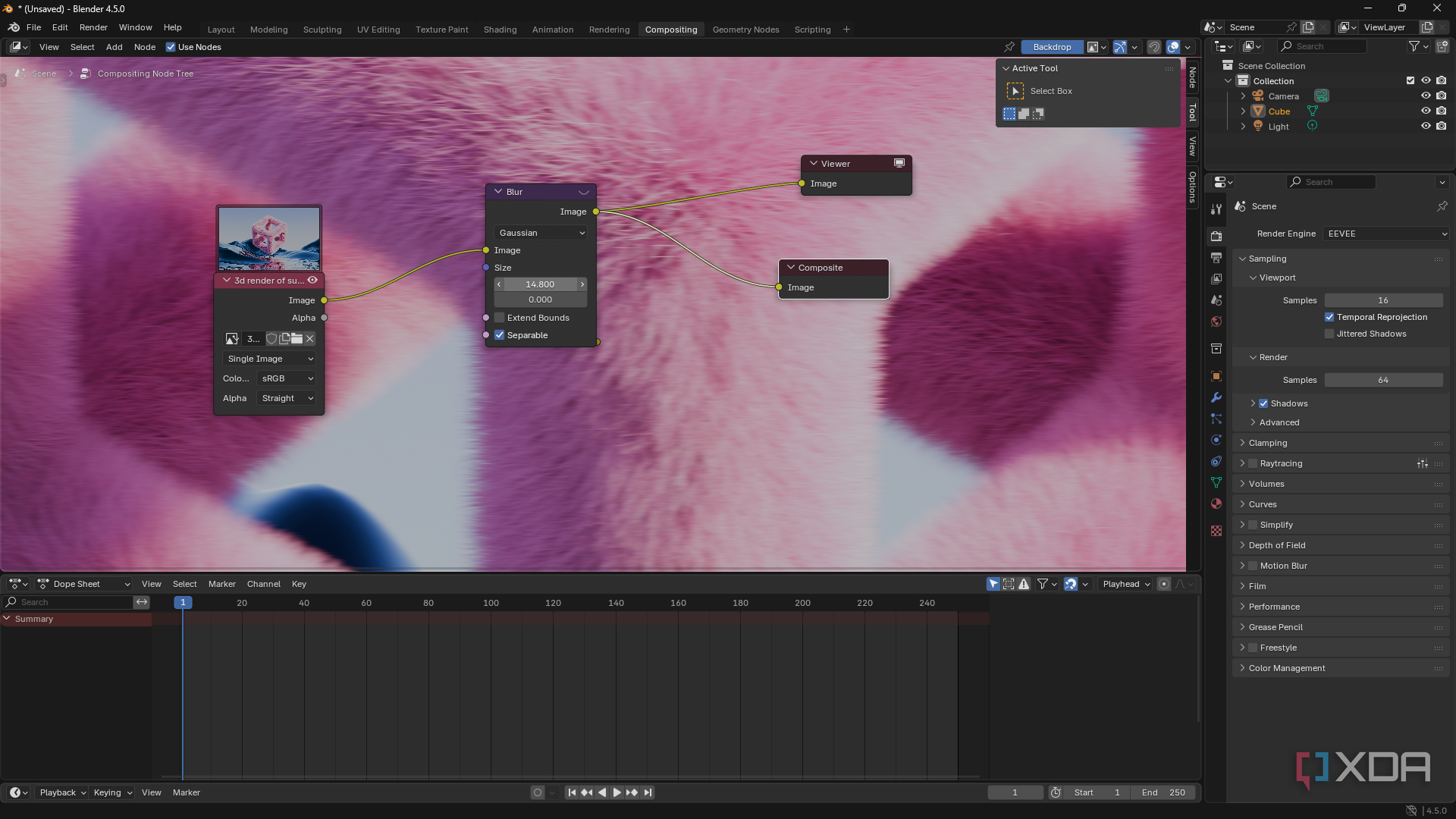The image size is (1456, 819).
Task: Open the Render properties tab icon
Action: point(1216,237)
